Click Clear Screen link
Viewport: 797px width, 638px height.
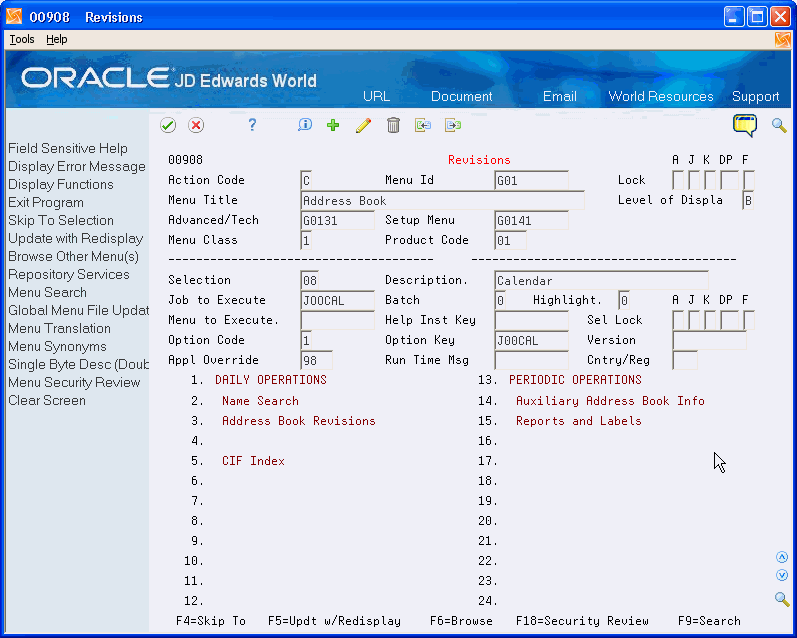click(47, 401)
